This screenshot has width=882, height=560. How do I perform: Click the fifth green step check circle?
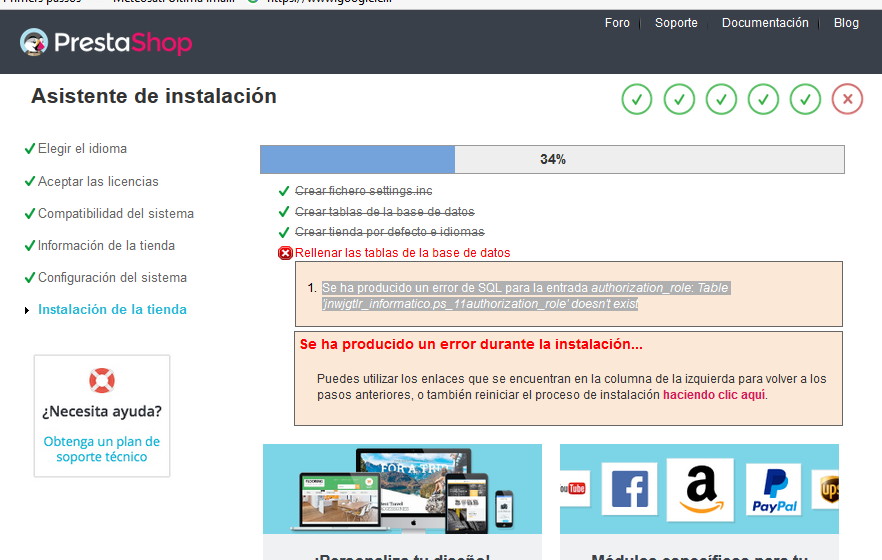[806, 100]
